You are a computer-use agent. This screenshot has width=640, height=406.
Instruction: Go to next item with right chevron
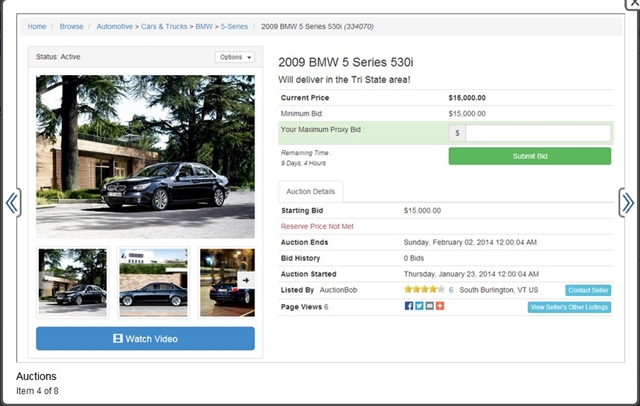(x=628, y=203)
